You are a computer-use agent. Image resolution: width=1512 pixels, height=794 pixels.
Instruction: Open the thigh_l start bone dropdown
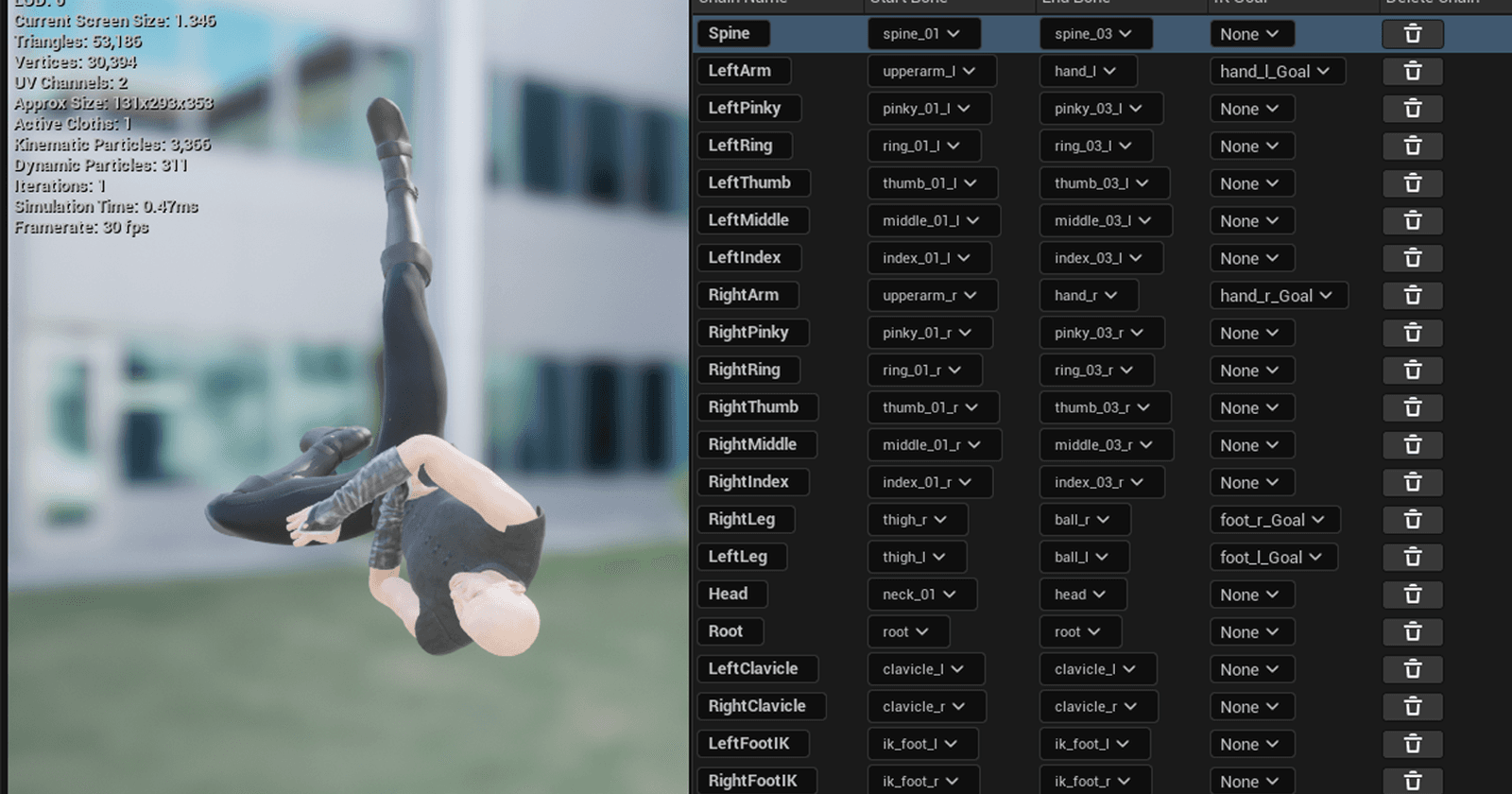[917, 557]
